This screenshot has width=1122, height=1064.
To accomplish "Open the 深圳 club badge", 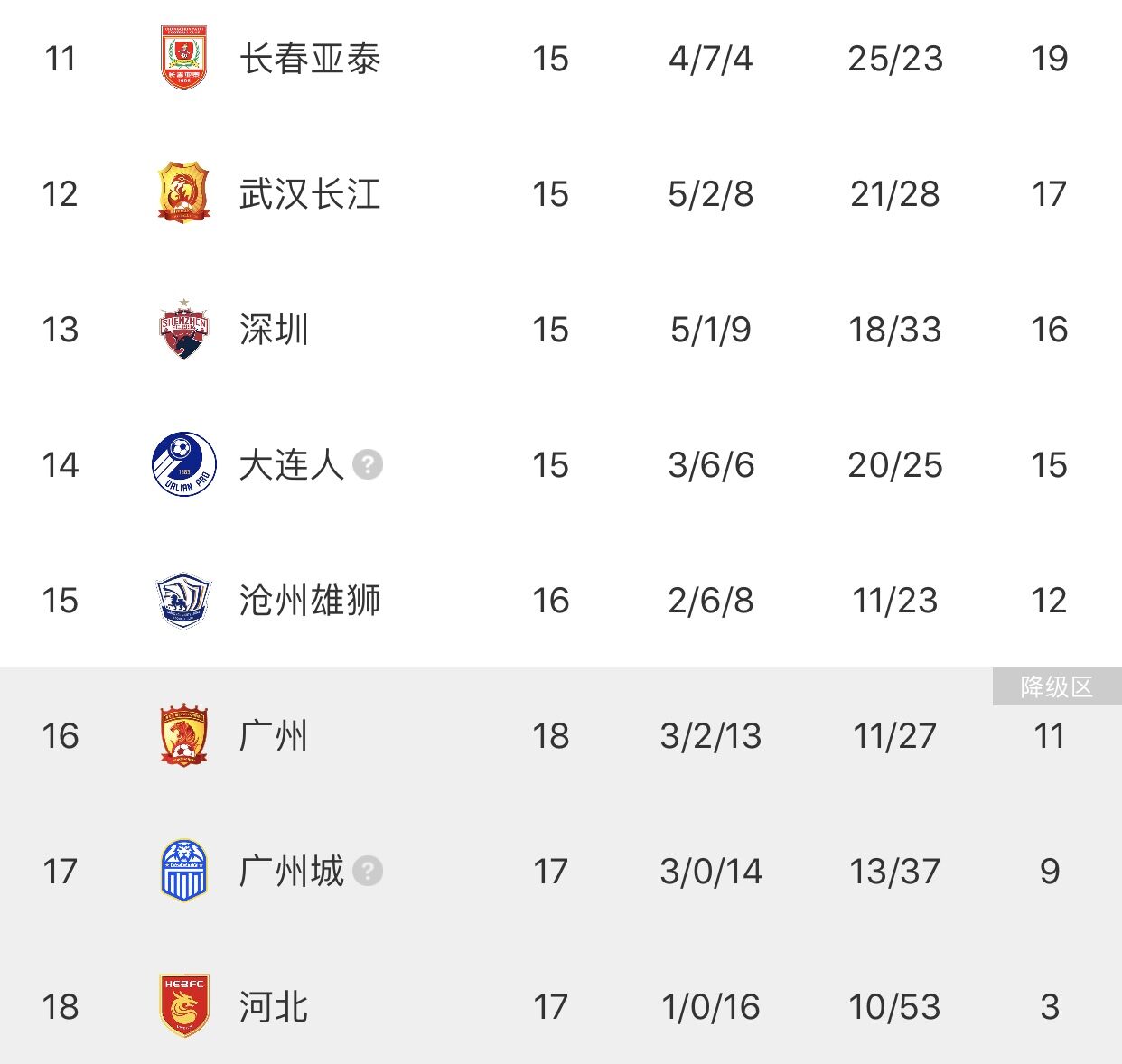I will (184, 329).
